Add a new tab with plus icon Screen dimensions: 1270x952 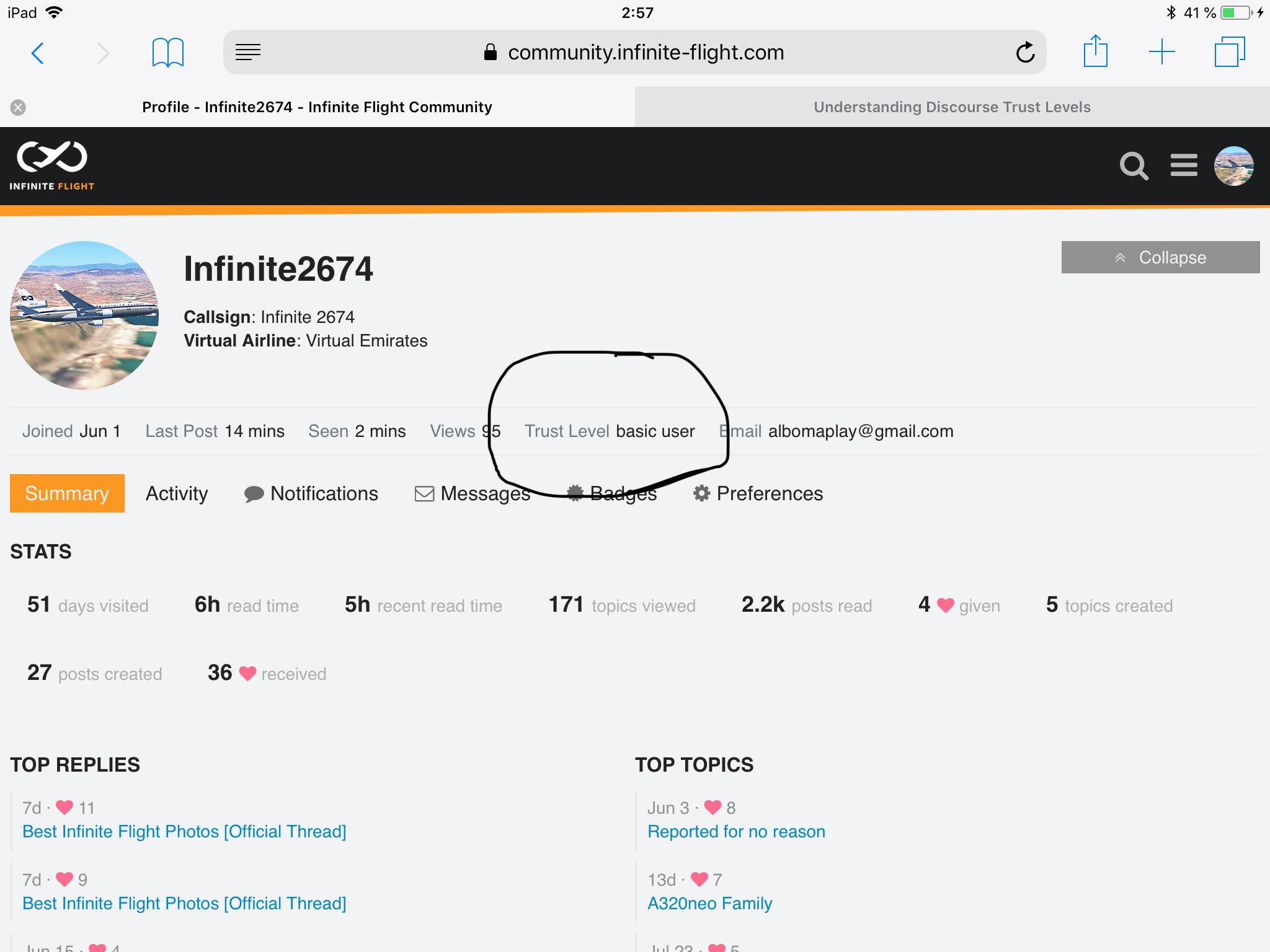1161,52
